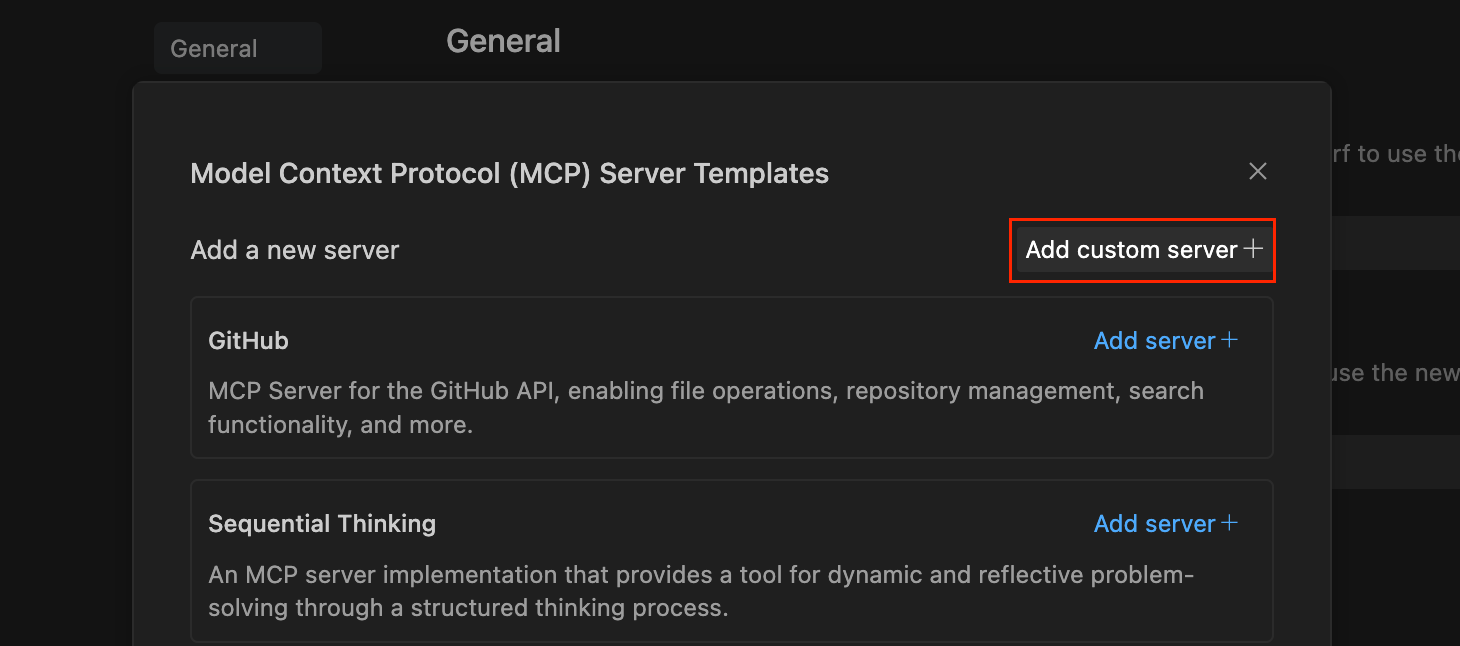The width and height of the screenshot is (1460, 646).
Task: Click plus icon beside Sequential Thinking's Add server
Action: pos(1230,523)
